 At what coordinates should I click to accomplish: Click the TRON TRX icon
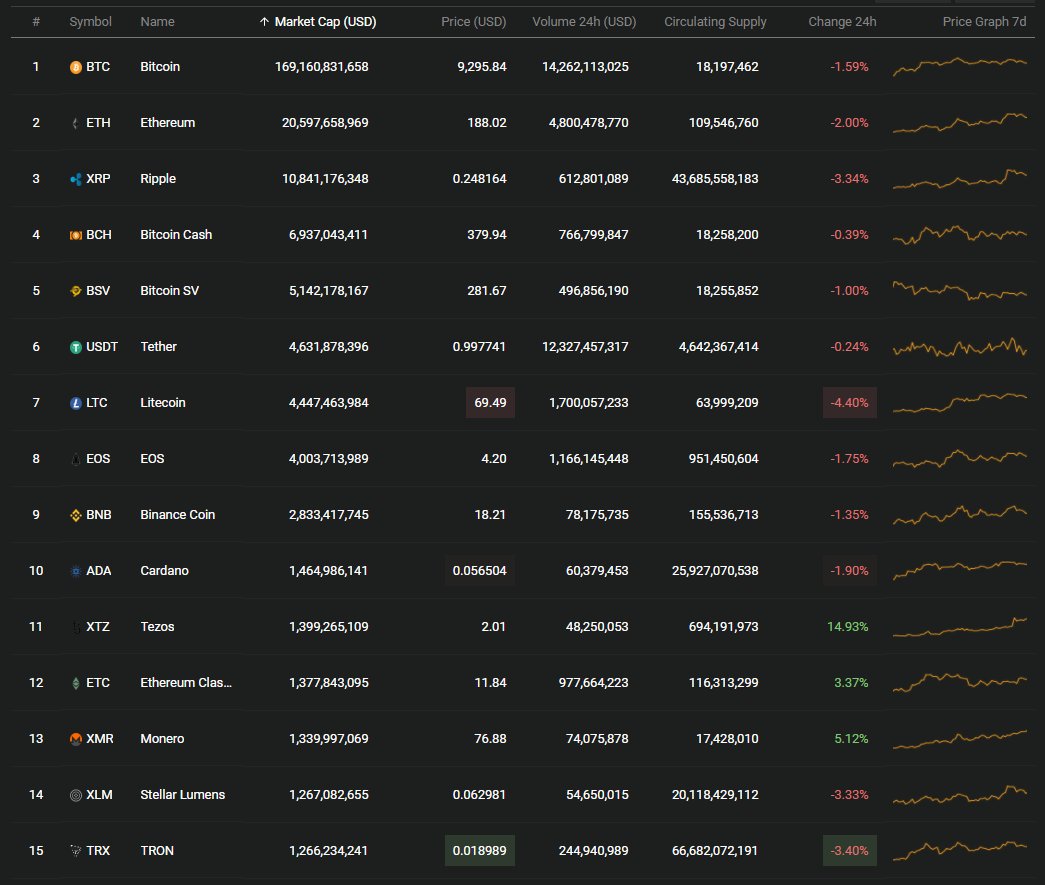click(x=75, y=851)
